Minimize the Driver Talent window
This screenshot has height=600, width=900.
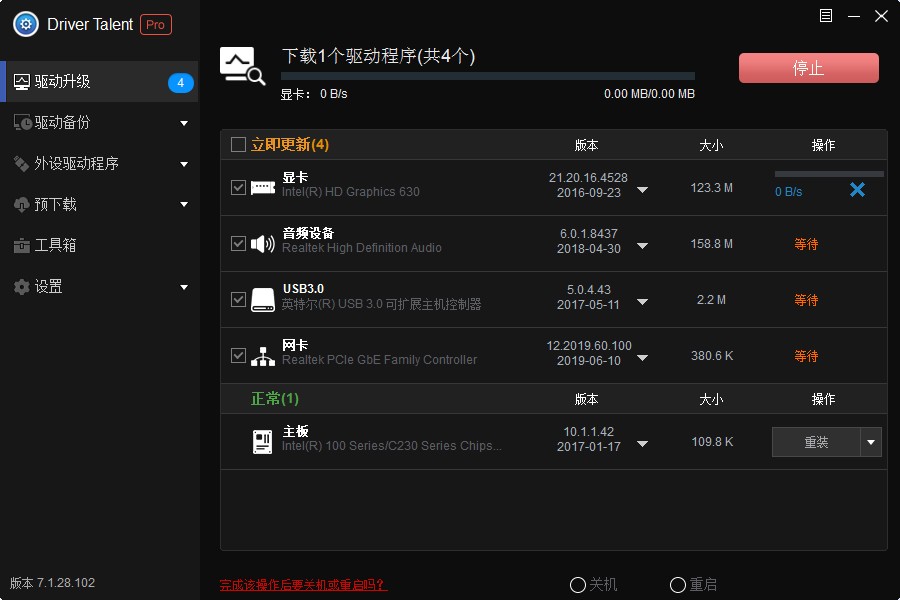[854, 16]
